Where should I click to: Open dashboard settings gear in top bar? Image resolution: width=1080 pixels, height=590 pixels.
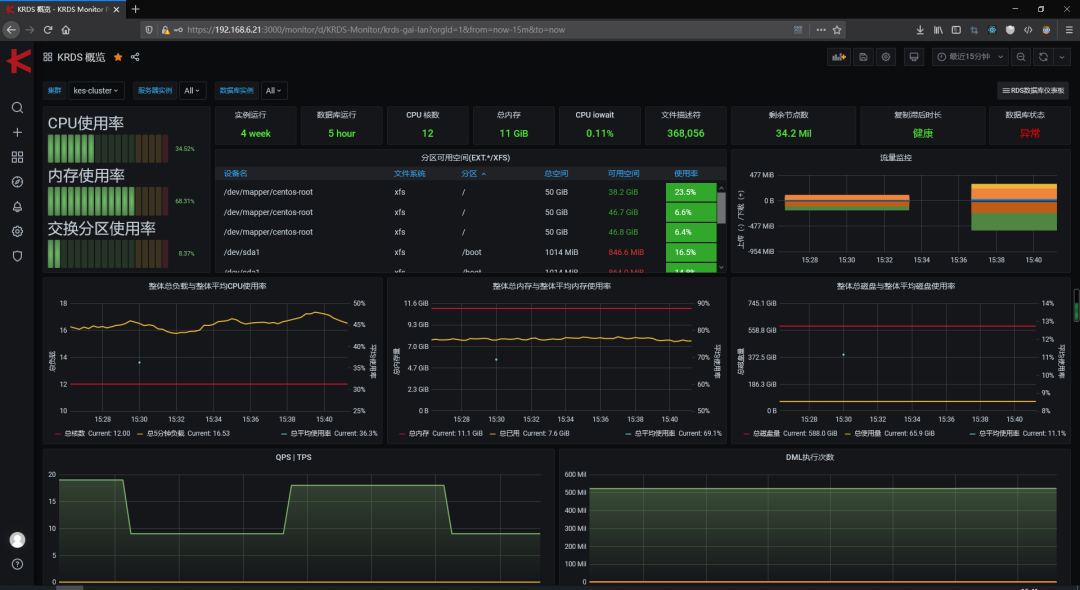coord(886,57)
